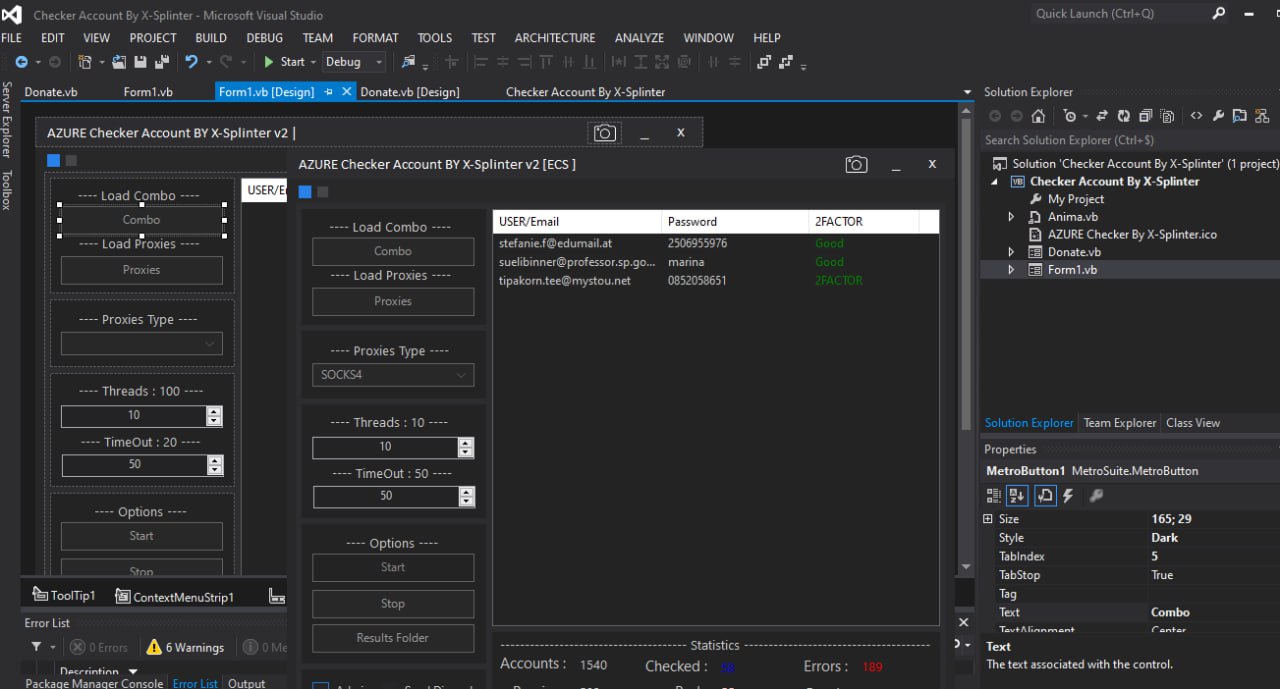
Task: Click the Alphabetical sort icon in Properties
Action: click(x=1018, y=495)
